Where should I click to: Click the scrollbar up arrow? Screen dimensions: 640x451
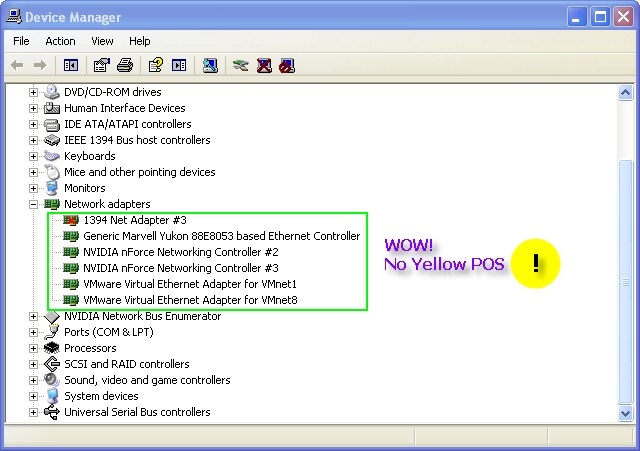tap(625, 93)
